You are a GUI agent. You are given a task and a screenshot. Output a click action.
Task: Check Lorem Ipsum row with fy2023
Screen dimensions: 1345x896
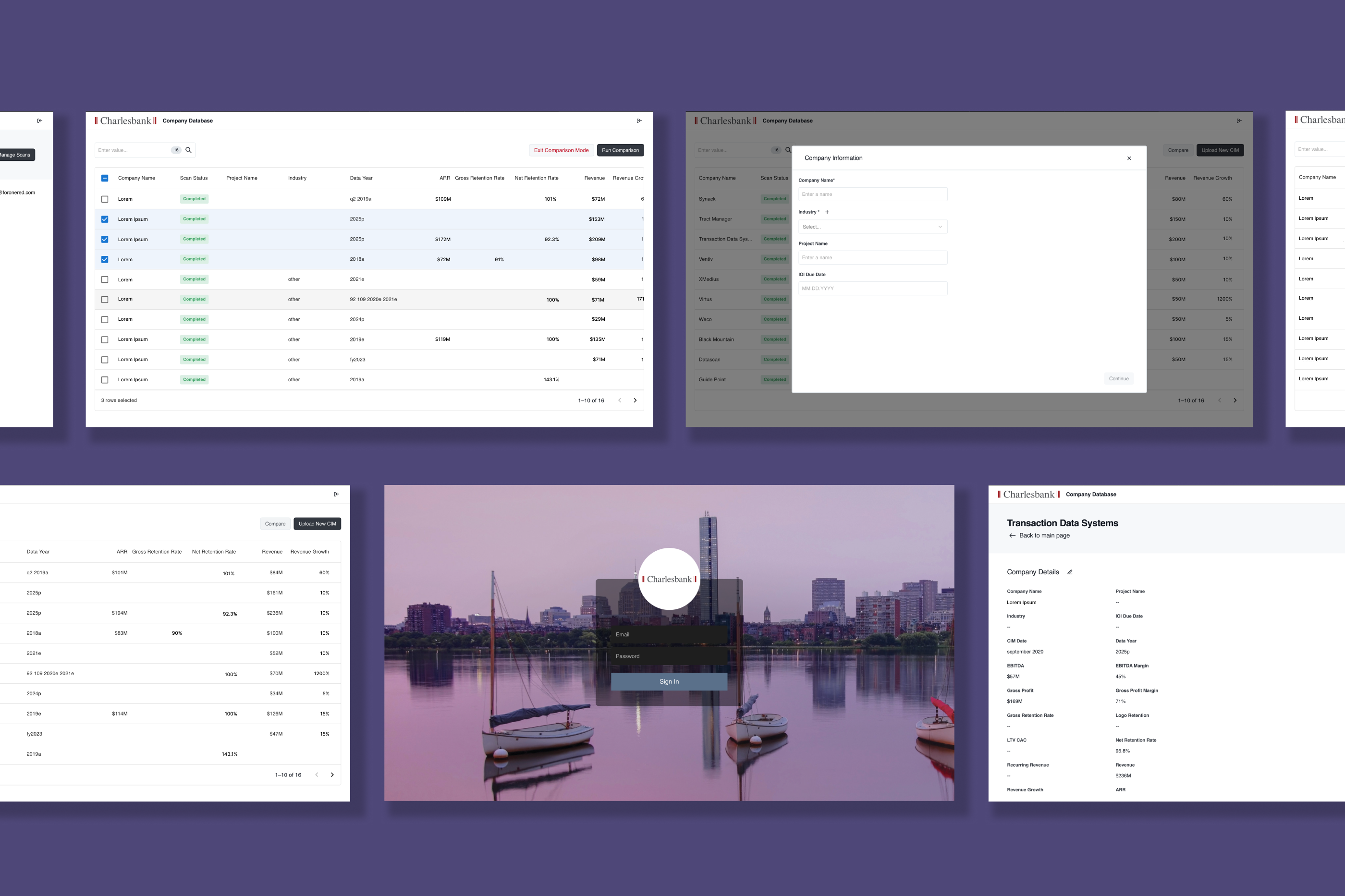click(x=105, y=360)
